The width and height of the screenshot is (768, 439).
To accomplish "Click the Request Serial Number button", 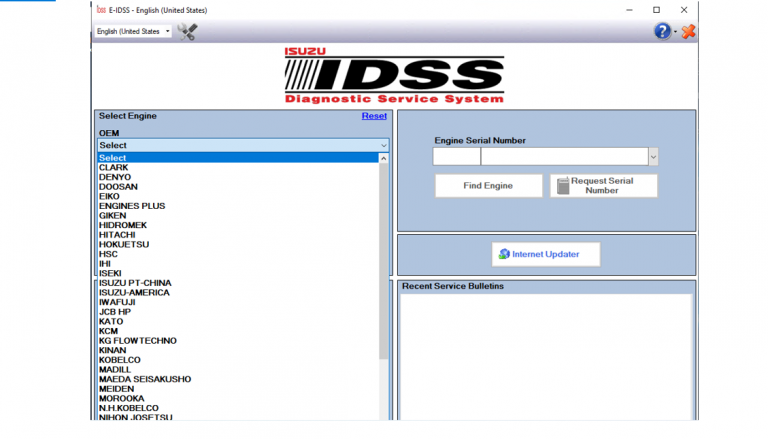I will pyautogui.click(x=603, y=186).
